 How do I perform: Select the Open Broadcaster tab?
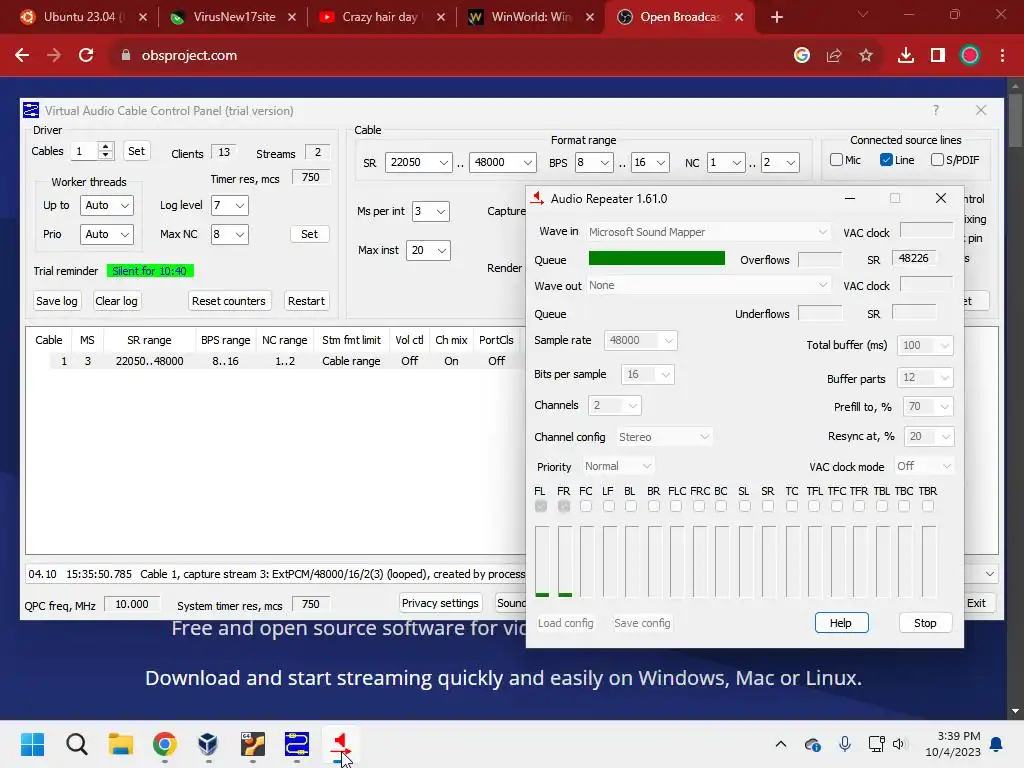(679, 17)
